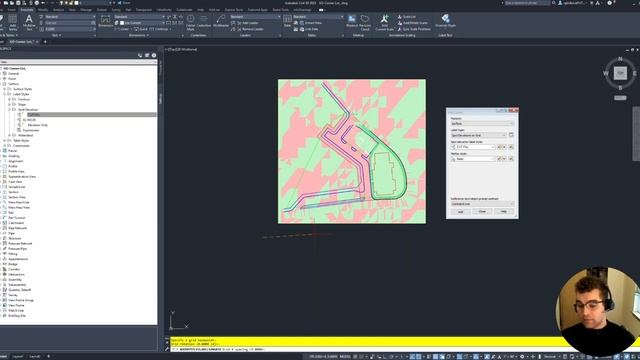Switch to the Layout1 tab
640x360 pixels.
click(x=18, y=356)
